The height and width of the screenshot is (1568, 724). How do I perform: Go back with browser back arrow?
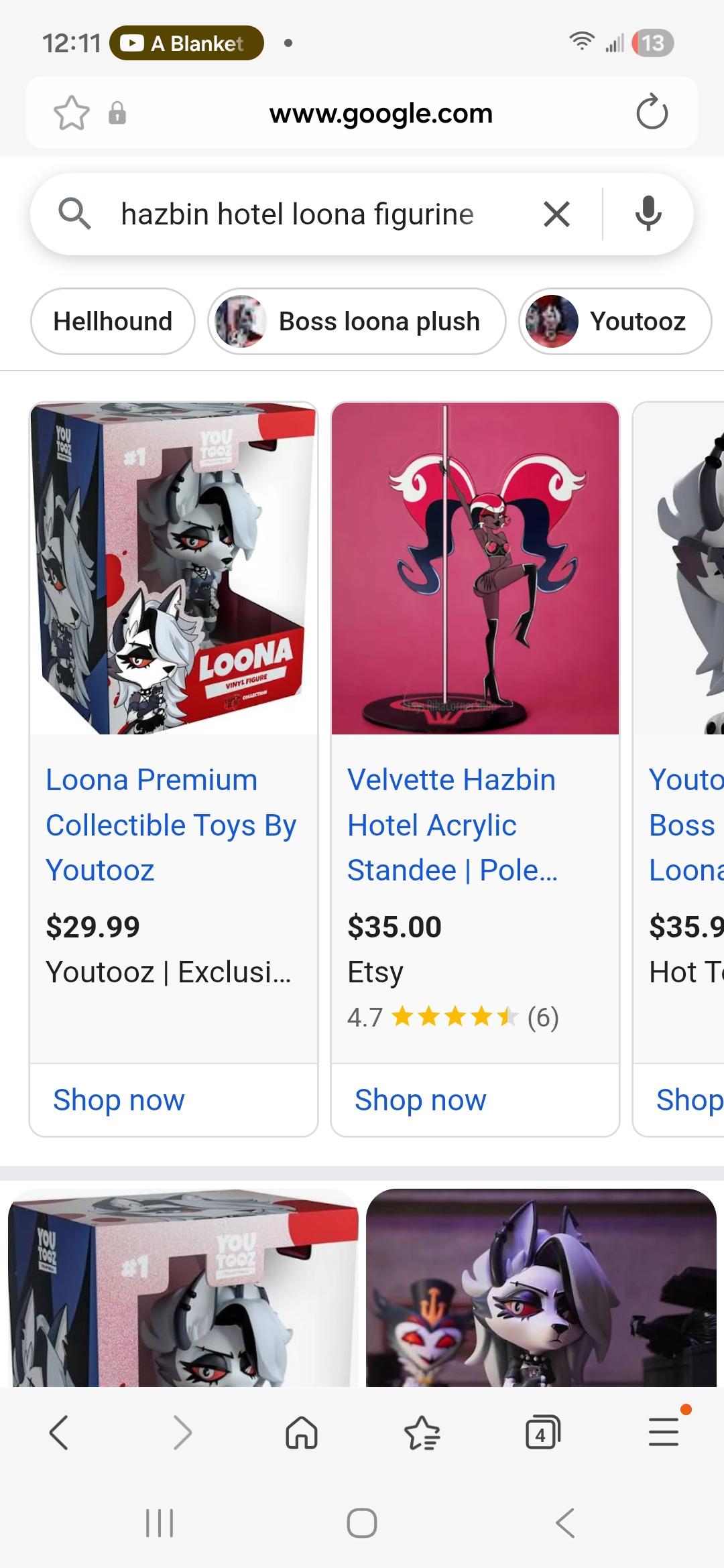pyautogui.click(x=59, y=1433)
